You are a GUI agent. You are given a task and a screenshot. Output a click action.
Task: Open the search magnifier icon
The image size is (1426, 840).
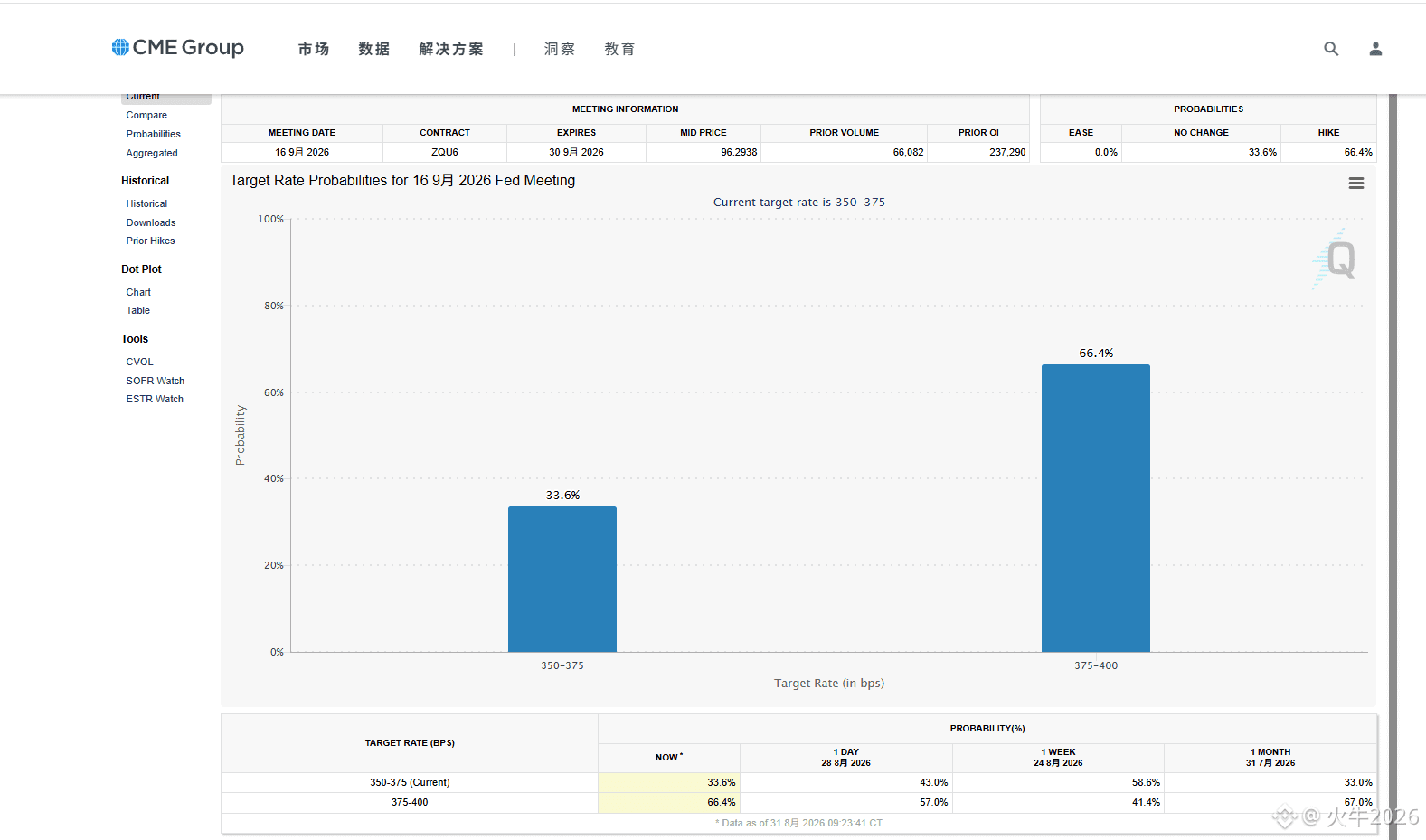pos(1331,49)
